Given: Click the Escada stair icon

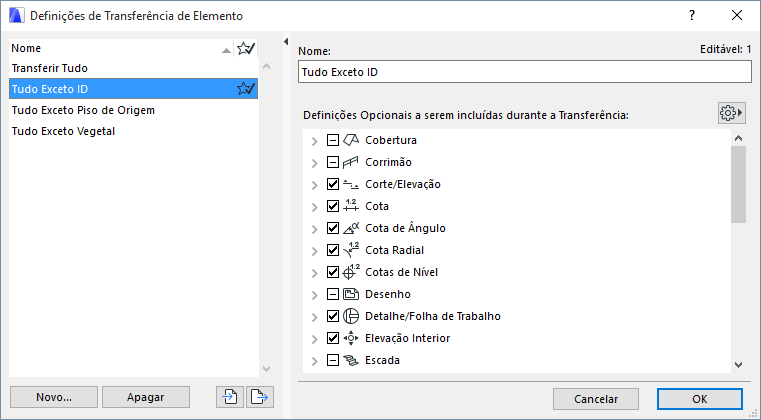Looking at the screenshot, I should tap(351, 360).
